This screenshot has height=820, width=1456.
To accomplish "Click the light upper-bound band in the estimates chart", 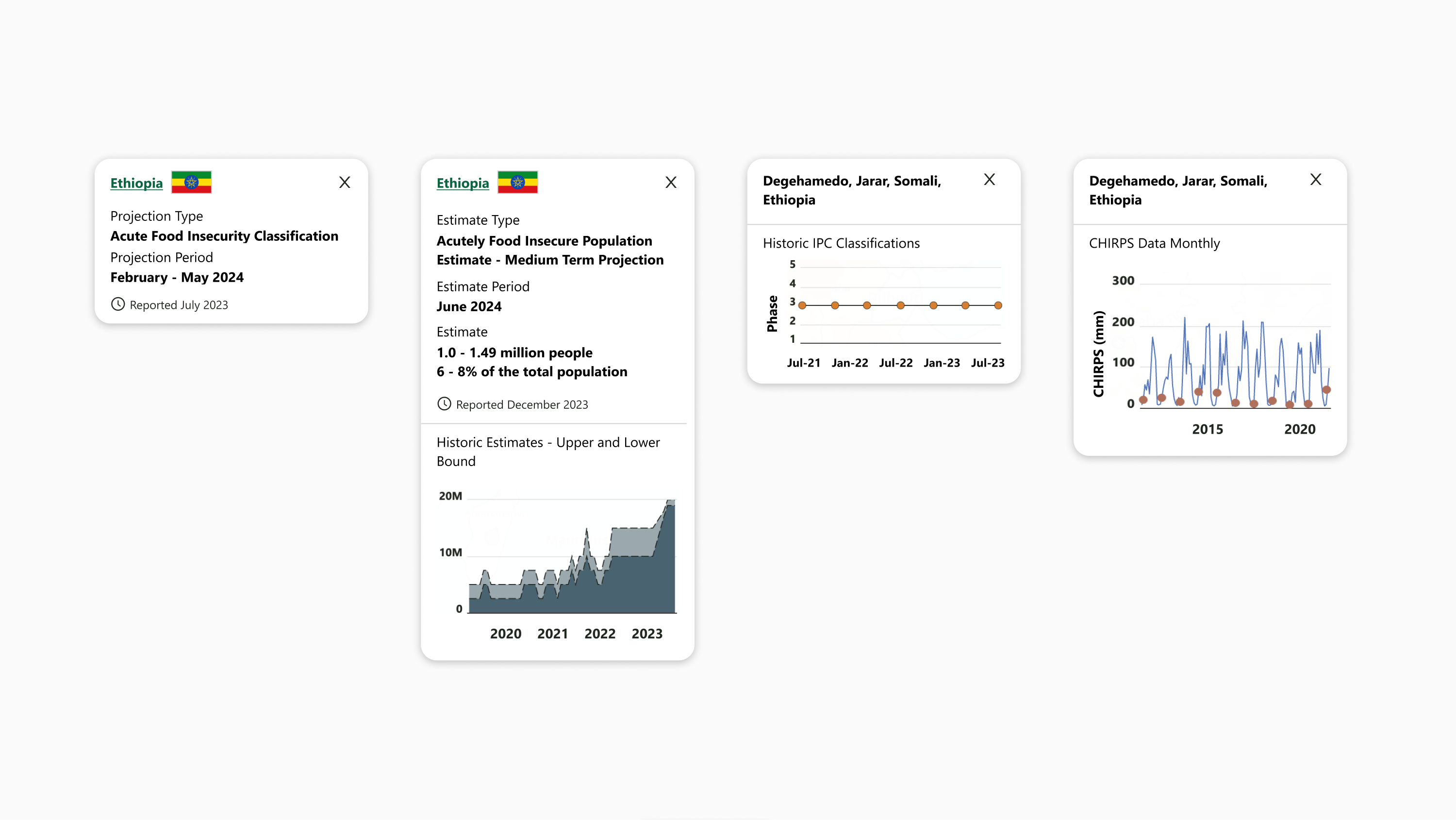I will [632, 542].
